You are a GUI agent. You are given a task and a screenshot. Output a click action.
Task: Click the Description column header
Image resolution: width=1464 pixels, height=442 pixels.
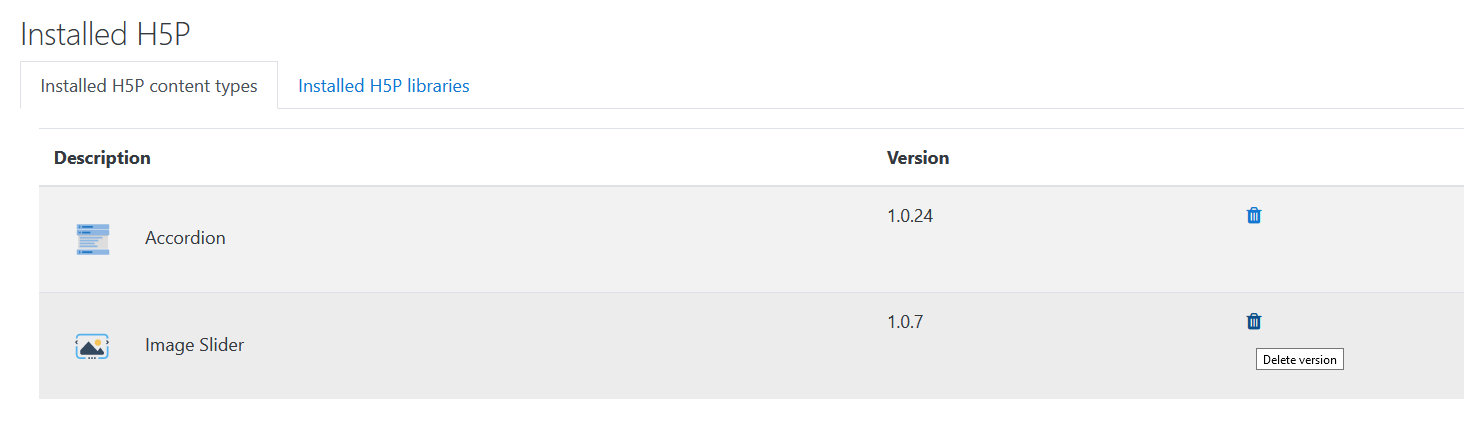point(102,158)
